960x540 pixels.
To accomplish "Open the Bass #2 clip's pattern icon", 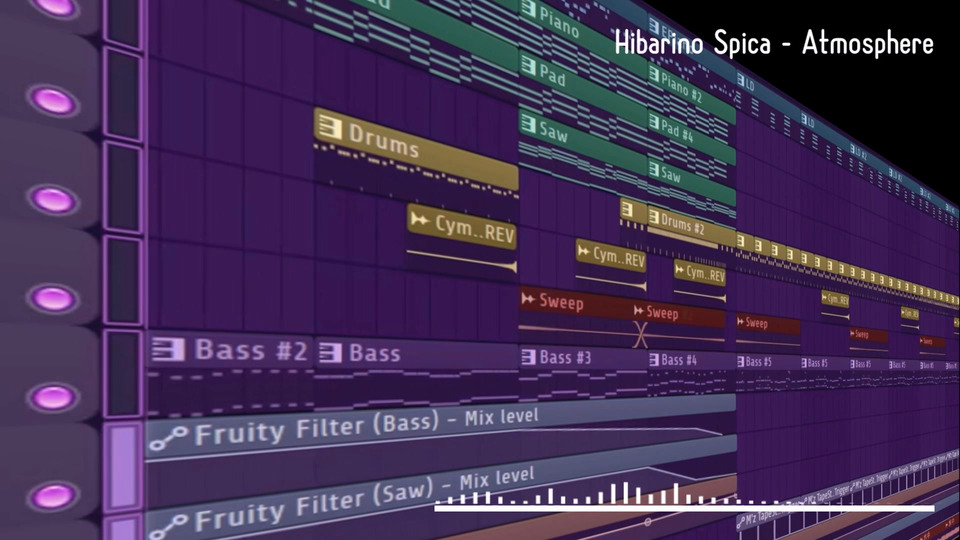I will (168, 350).
